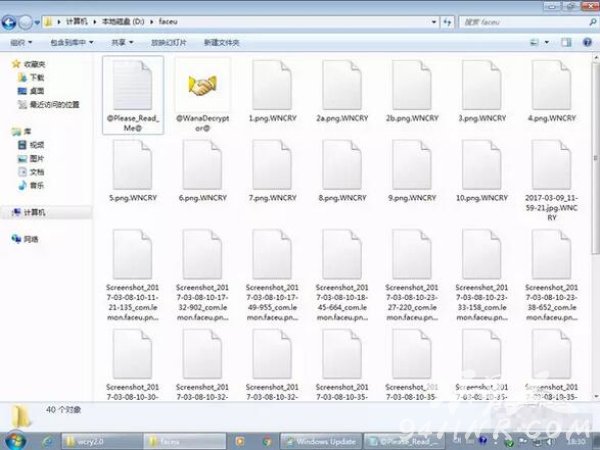Viewport: 600px width, 450px height.
Task: Click 新建文件夹 in the toolbar
Action: 221,42
